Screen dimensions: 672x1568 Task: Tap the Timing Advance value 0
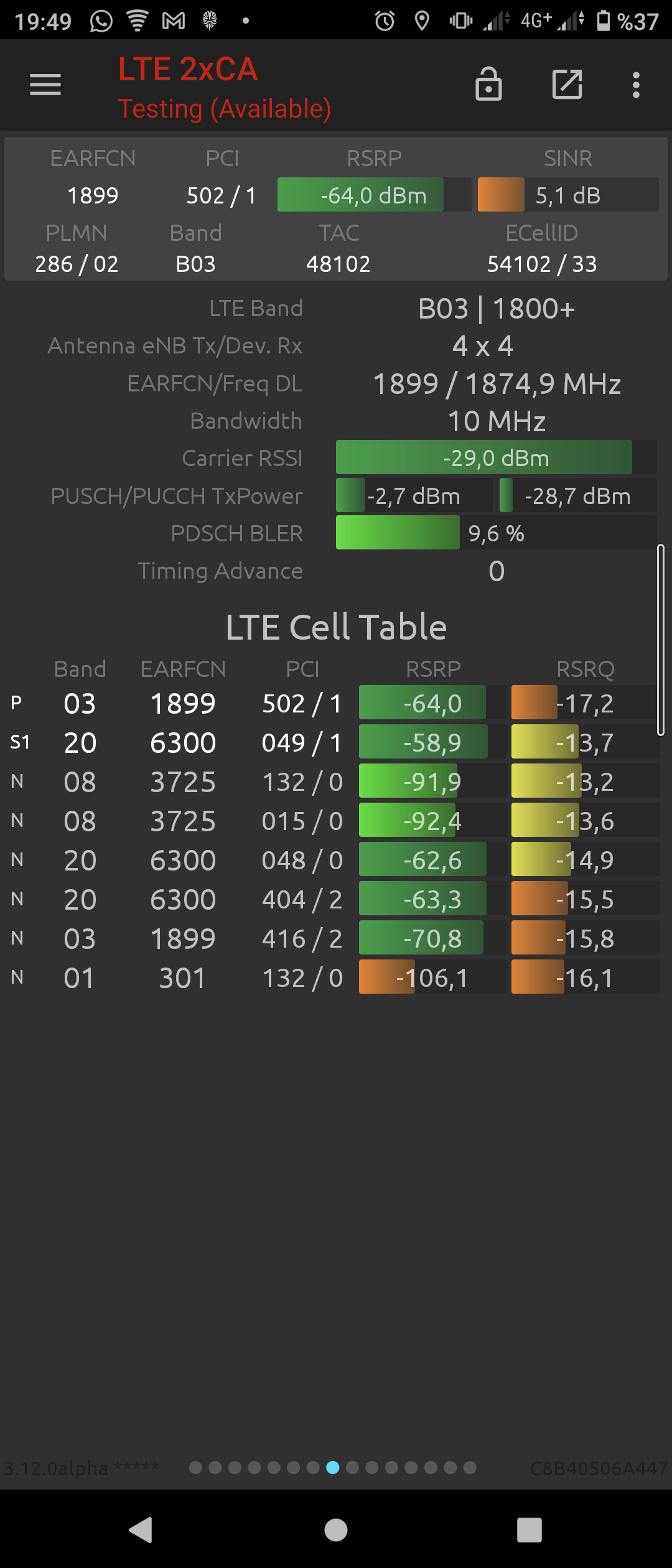(497, 571)
